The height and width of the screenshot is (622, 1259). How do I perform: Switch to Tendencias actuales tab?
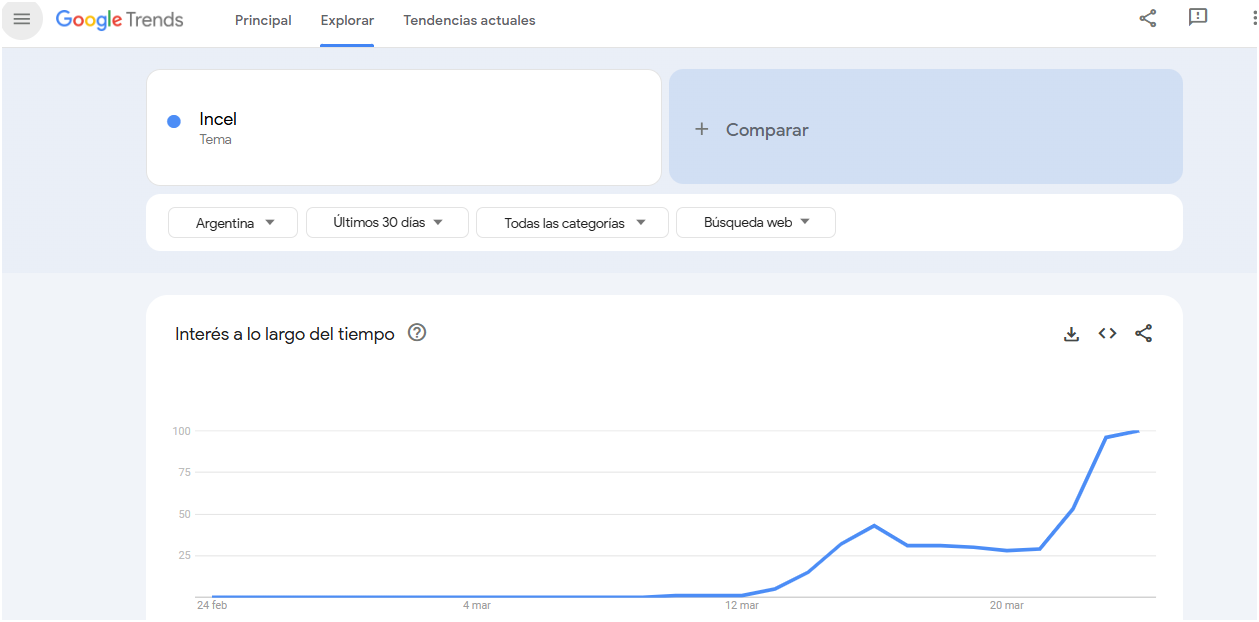(x=469, y=21)
